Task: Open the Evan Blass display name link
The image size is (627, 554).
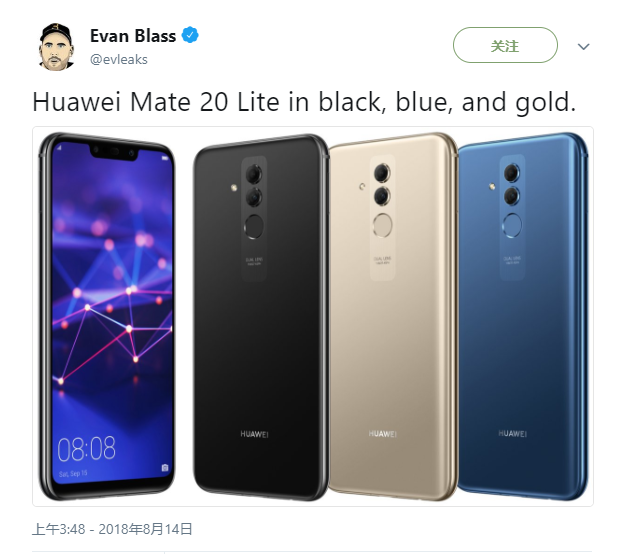Action: point(133,36)
